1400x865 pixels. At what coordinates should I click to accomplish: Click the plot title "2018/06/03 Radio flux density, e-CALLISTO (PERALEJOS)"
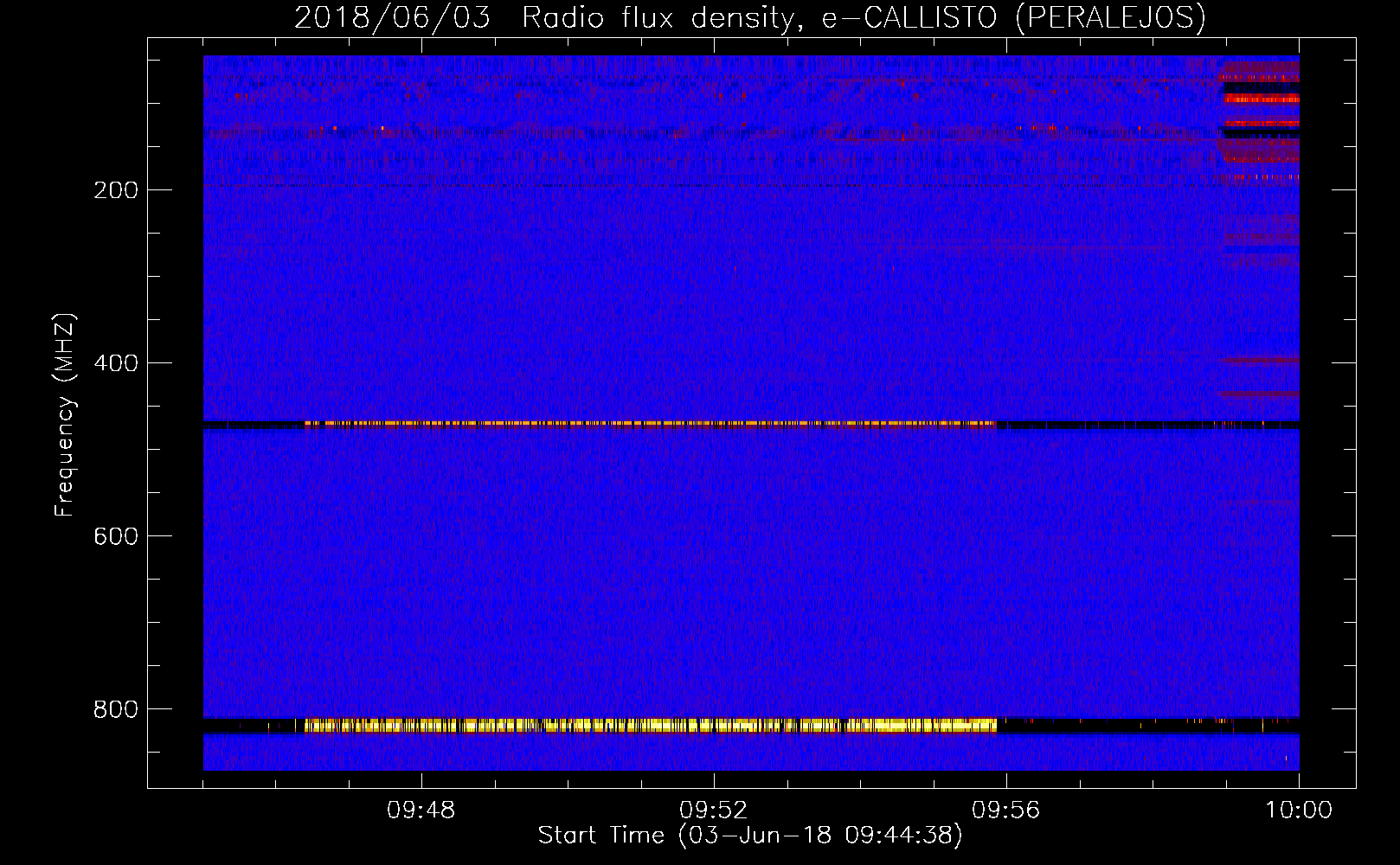pyautogui.click(x=749, y=17)
